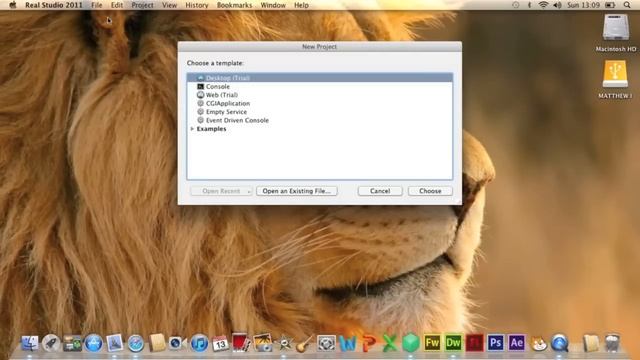This screenshot has height=360, width=640.
Task: Open the Apple menu
Action: [x=13, y=5]
